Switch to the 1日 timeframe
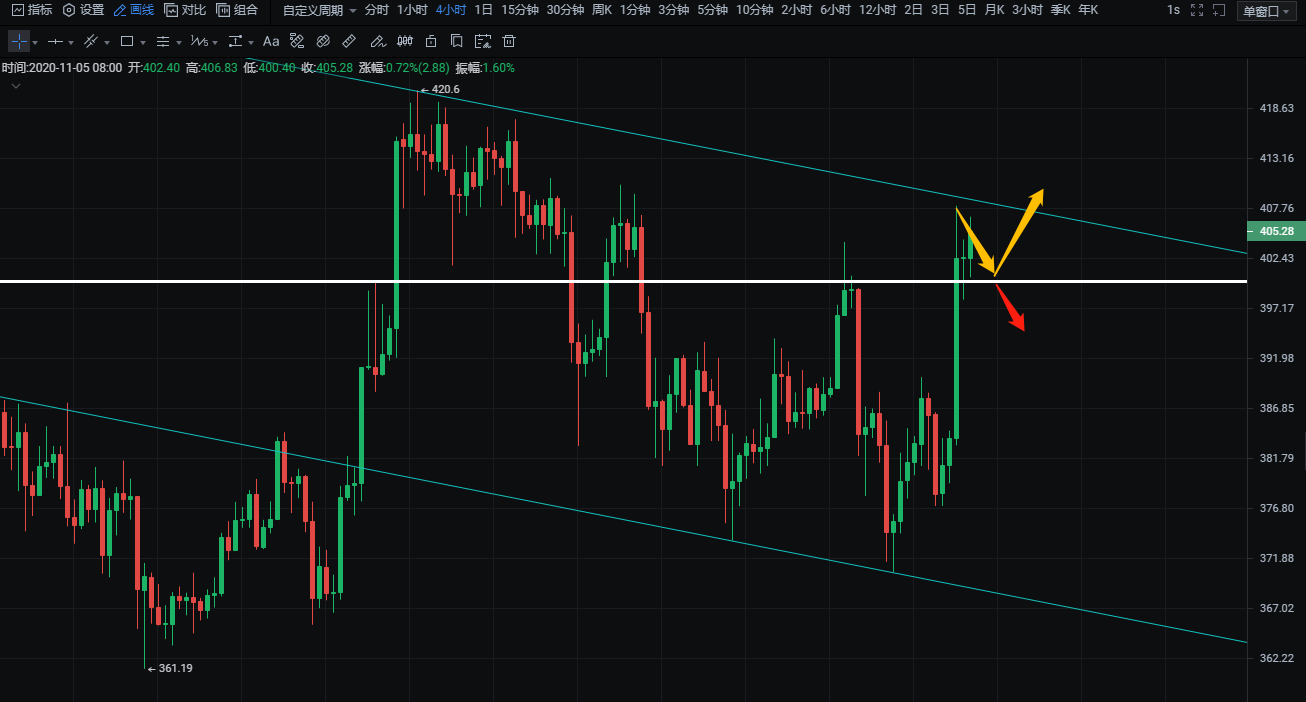Image resolution: width=1306 pixels, height=702 pixels. 483,10
